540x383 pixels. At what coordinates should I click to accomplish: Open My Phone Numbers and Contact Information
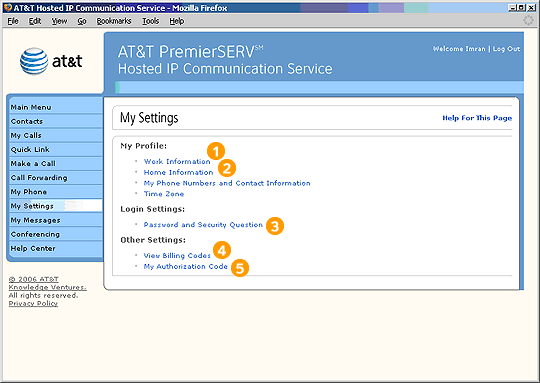[x=227, y=183]
